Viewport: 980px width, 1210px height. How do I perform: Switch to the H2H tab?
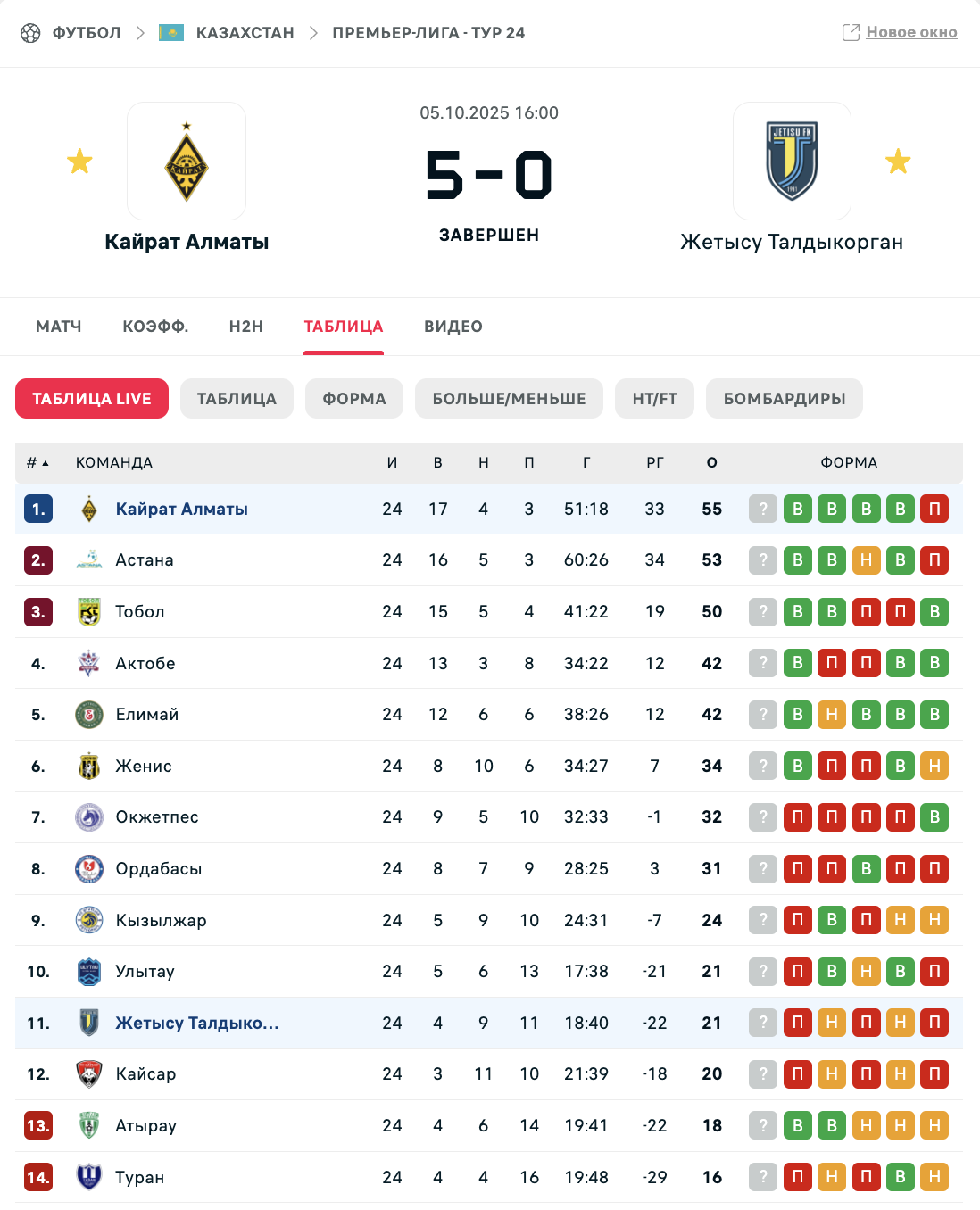point(245,327)
